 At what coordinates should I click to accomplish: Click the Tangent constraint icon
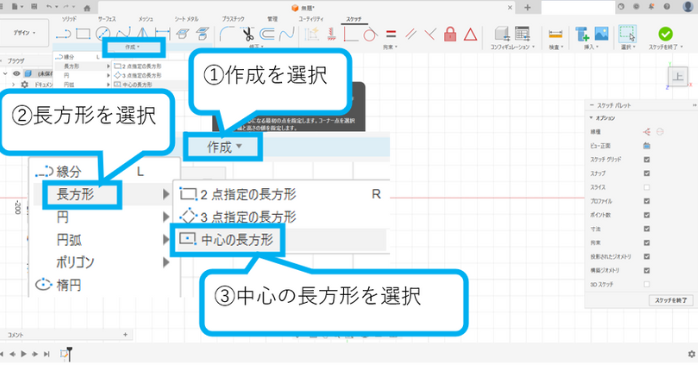(370, 34)
